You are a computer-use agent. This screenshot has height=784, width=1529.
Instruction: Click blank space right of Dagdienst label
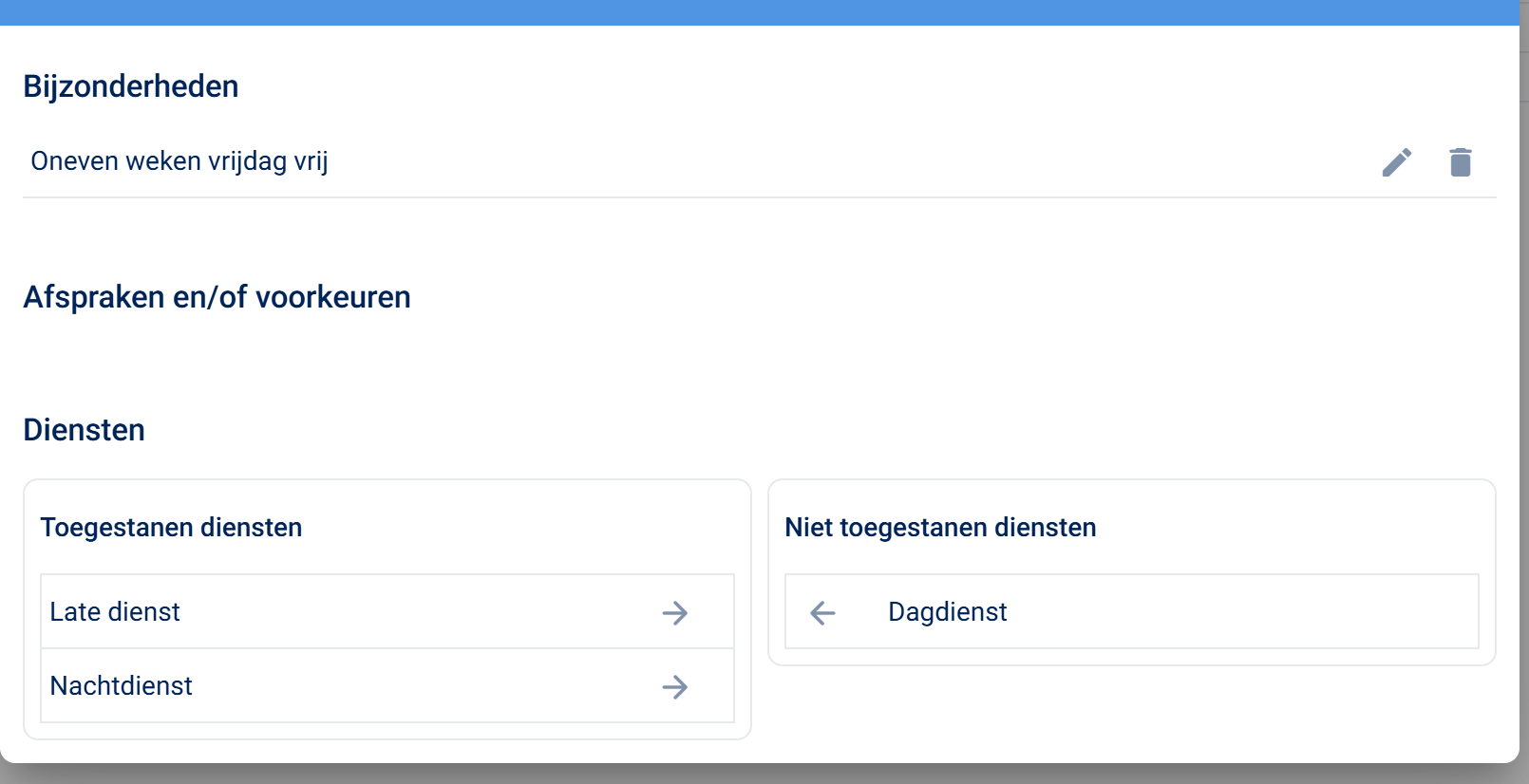coord(1235,612)
